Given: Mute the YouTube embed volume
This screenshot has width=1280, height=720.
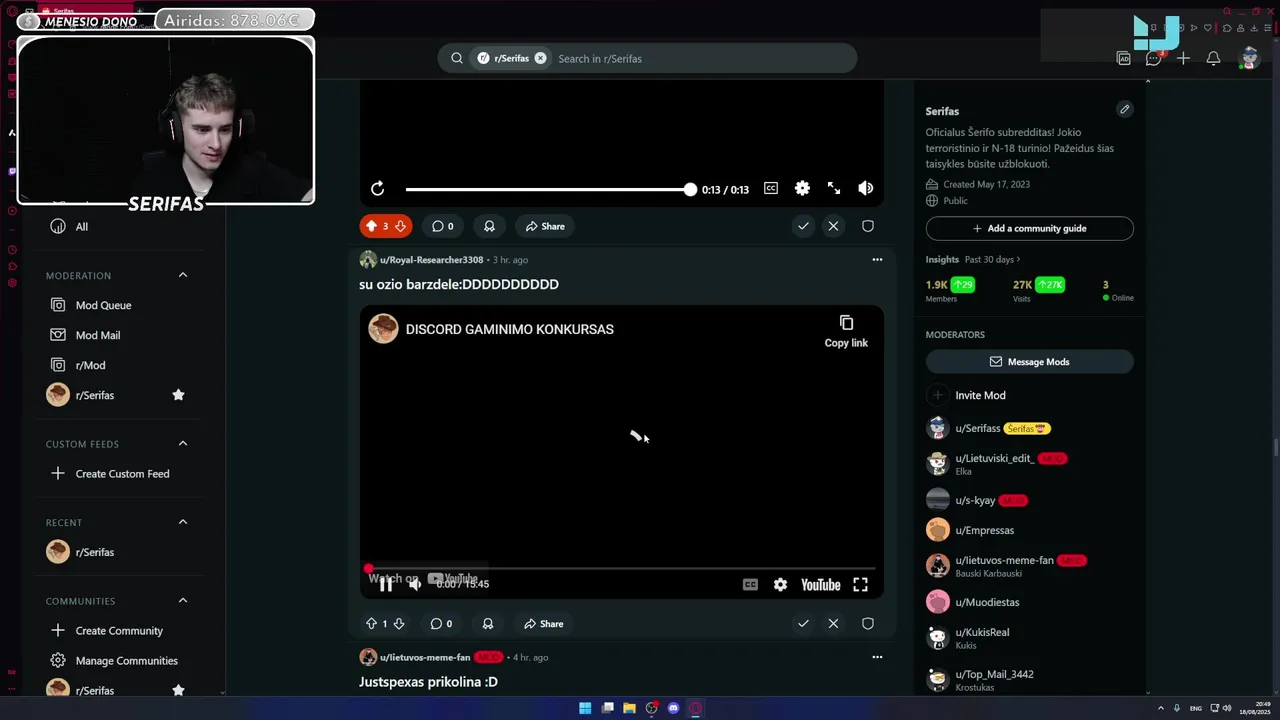Looking at the screenshot, I should 415,585.
